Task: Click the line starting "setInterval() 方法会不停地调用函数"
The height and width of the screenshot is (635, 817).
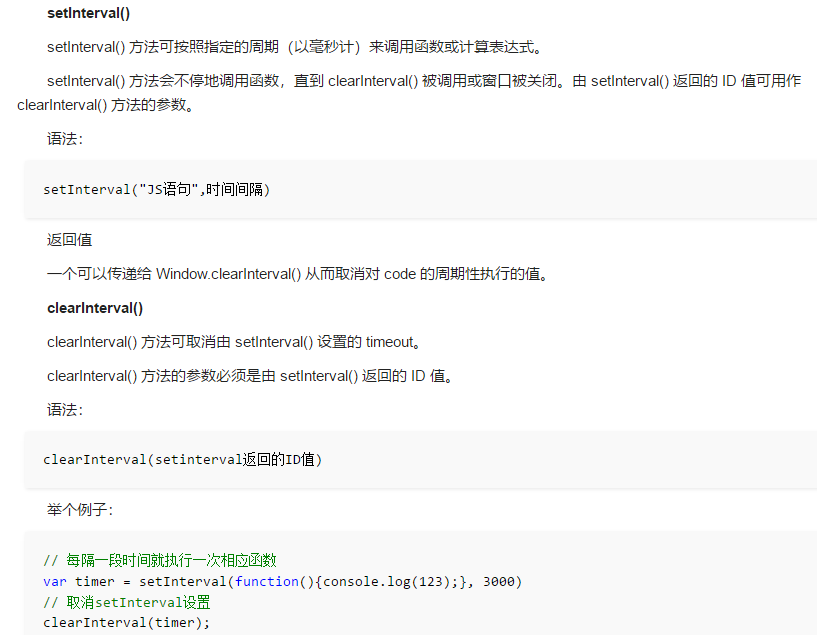Action: (424, 81)
